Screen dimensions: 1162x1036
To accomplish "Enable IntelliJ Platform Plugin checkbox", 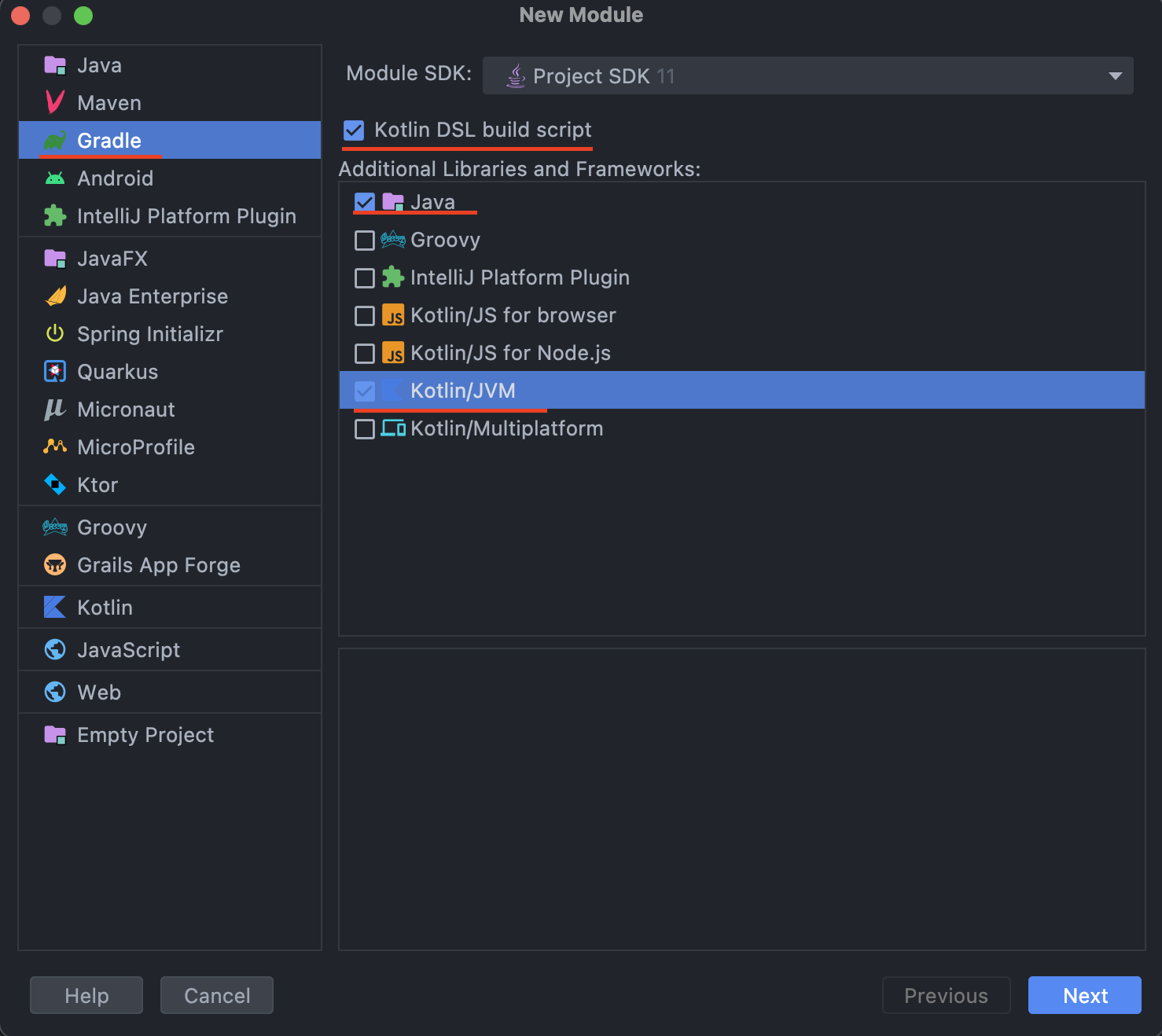I will (365, 277).
